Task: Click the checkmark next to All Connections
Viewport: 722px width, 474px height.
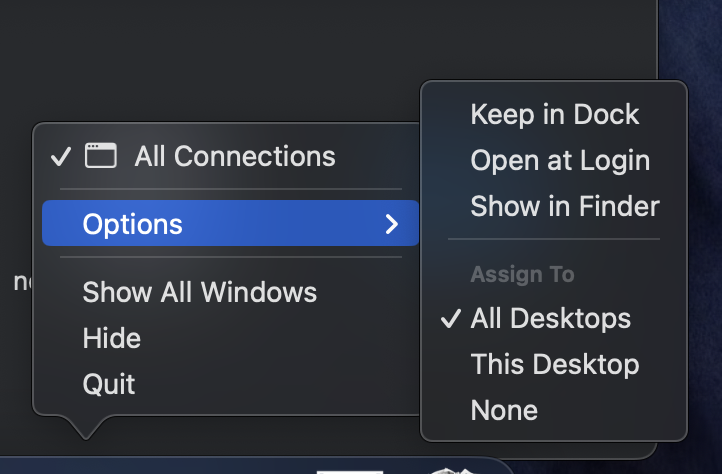Action: [x=61, y=156]
